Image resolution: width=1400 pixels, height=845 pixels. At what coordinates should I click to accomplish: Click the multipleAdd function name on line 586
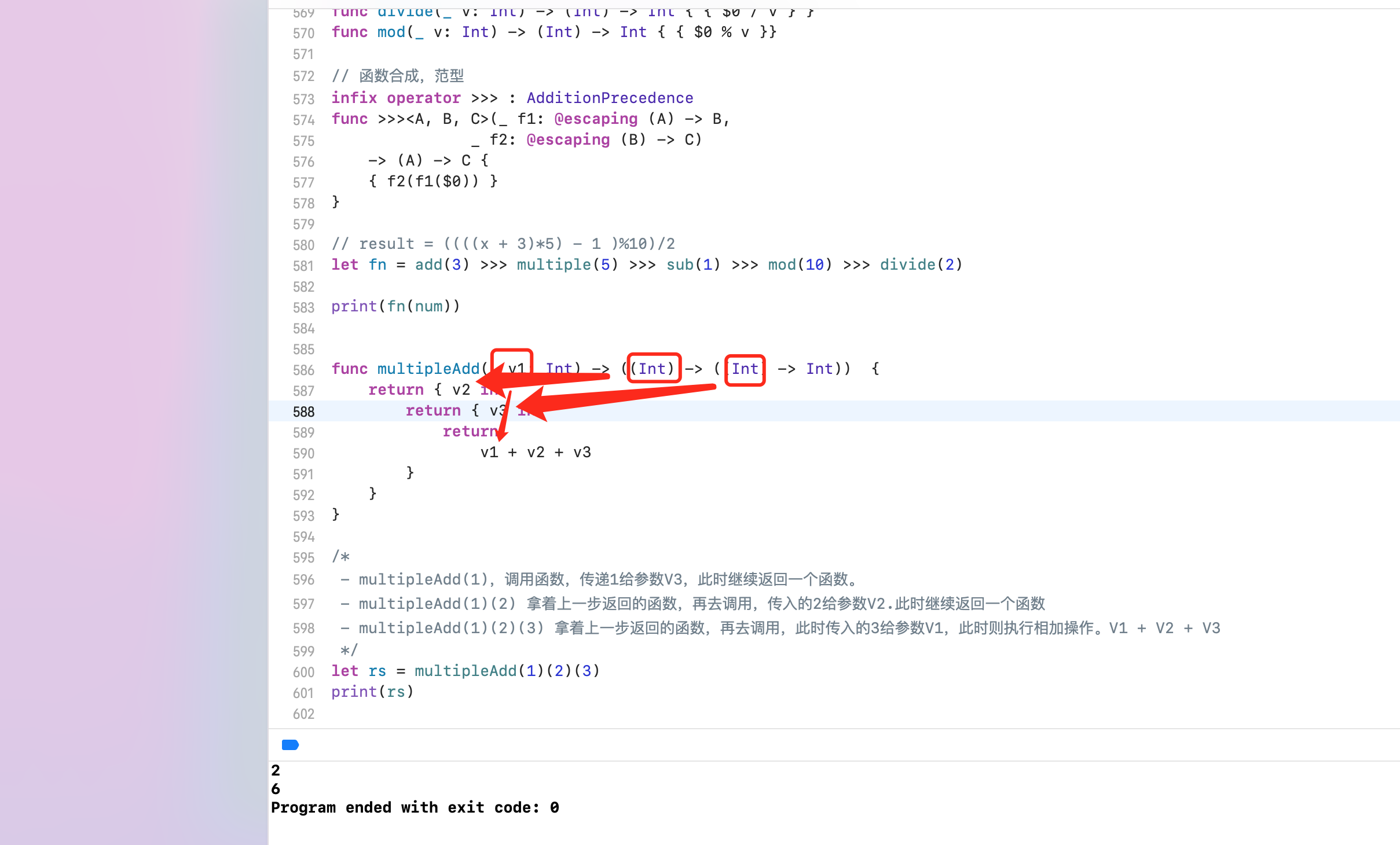pos(428,369)
